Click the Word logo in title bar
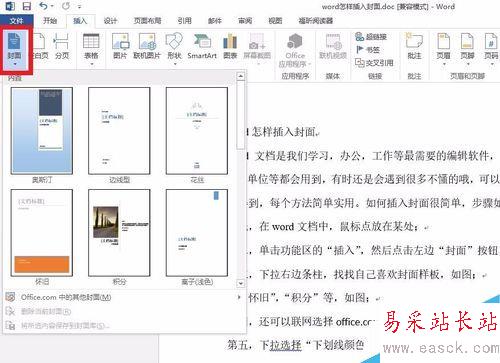The height and width of the screenshot is (363, 500). [10, 6]
